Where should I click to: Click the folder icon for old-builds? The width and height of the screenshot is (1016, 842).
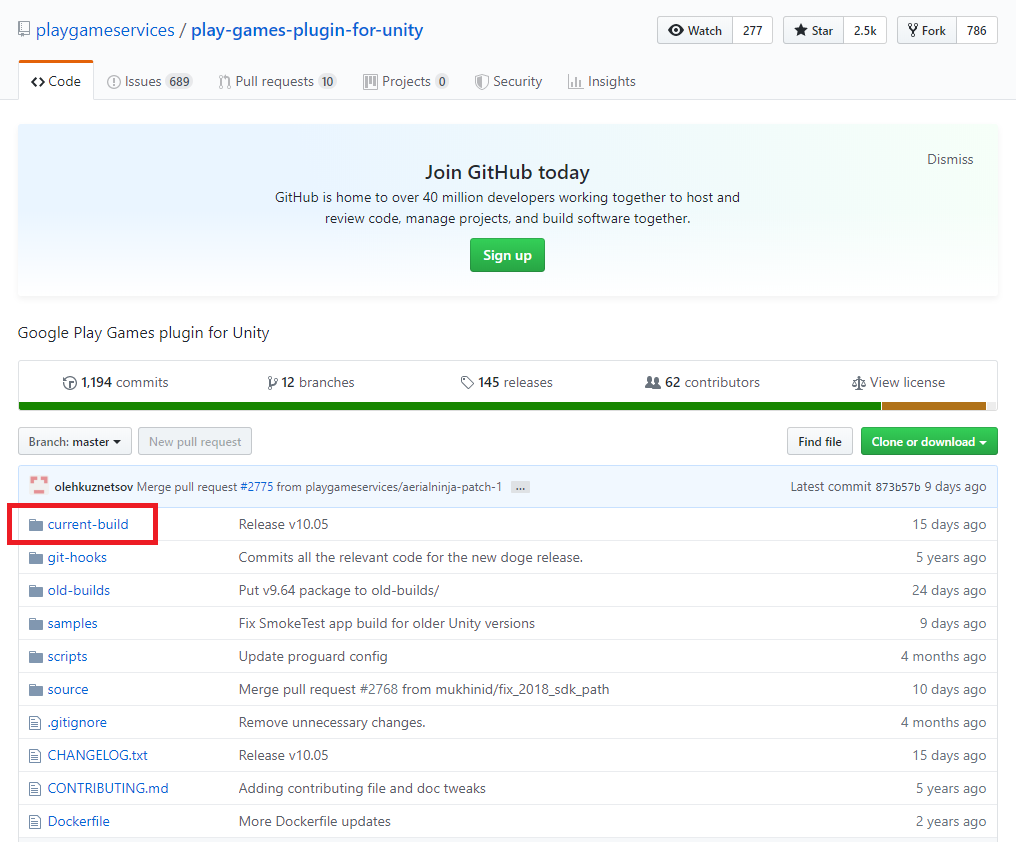coord(36,591)
